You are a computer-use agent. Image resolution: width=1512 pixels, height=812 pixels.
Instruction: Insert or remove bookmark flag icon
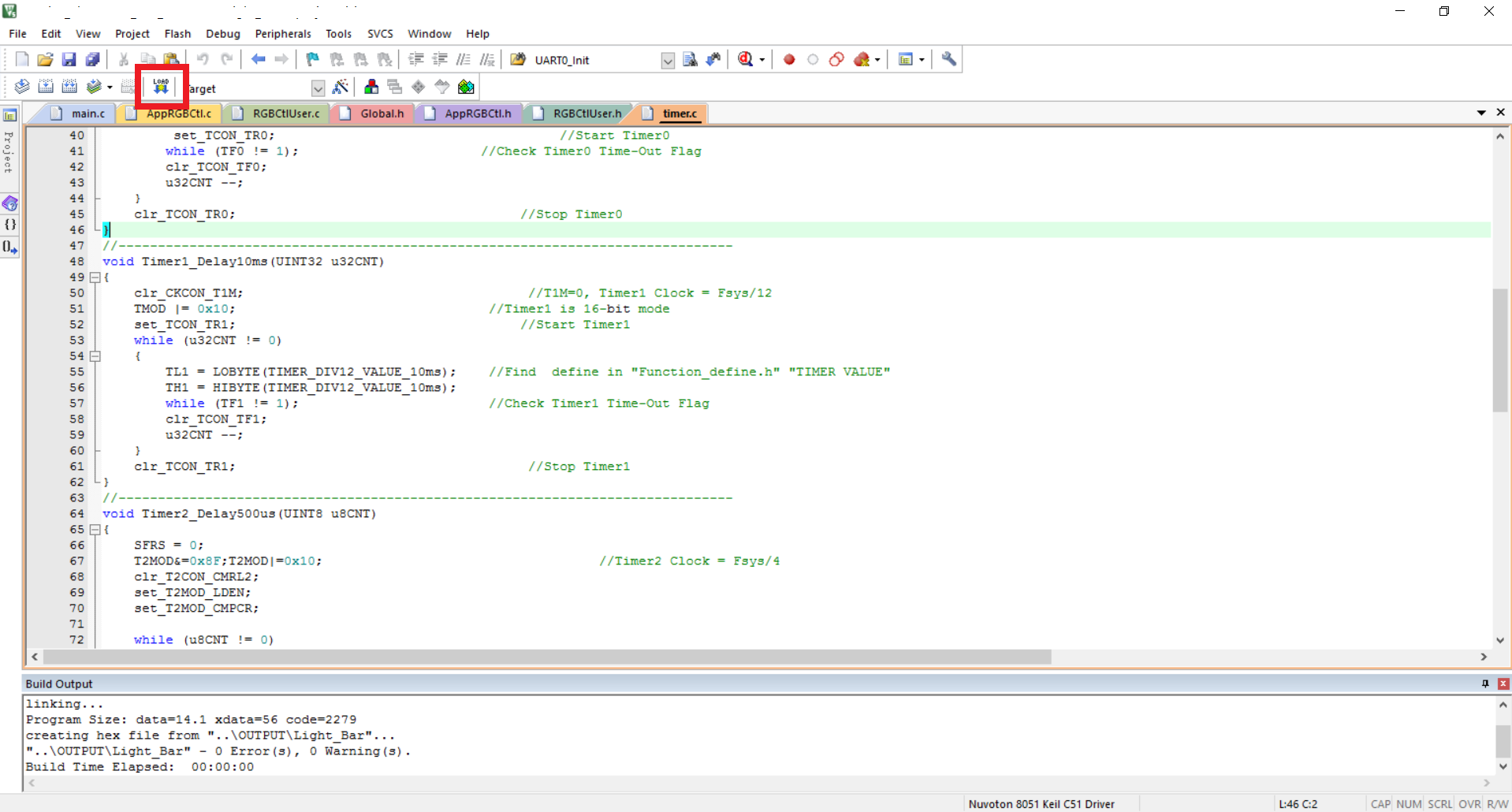[313, 59]
